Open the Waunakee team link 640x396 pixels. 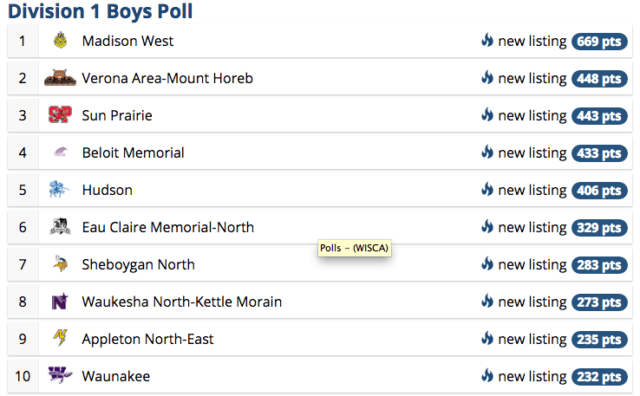tap(116, 376)
